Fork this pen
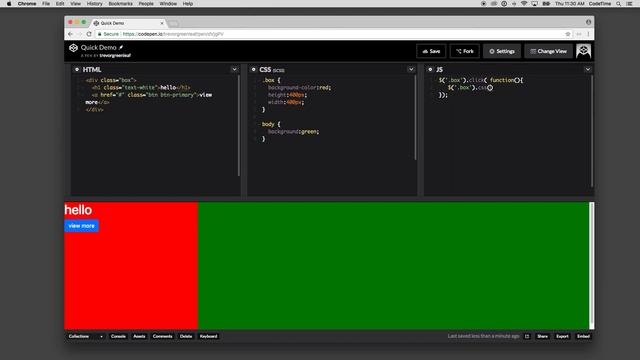Image resolution: width=640 pixels, height=360 pixels. (464, 51)
